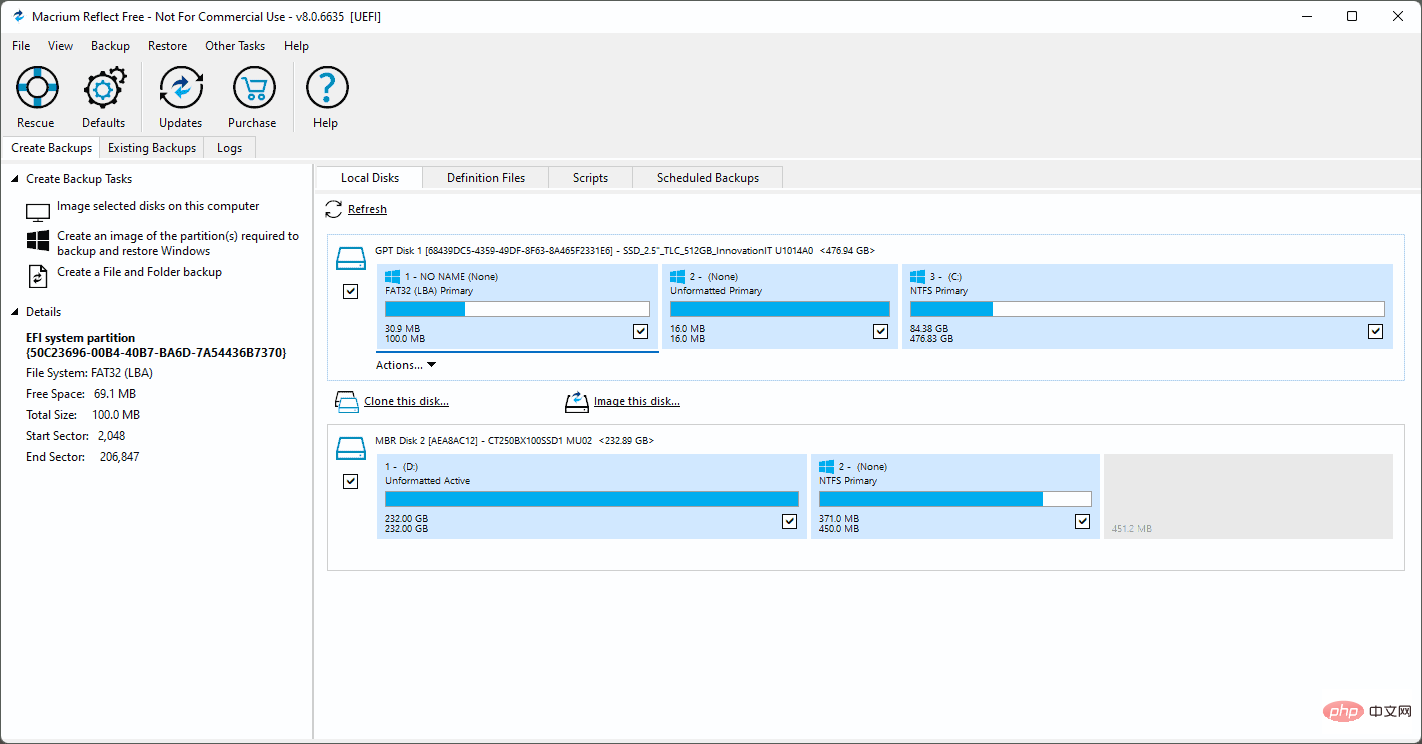Click the EFI system partition label

coord(81,338)
